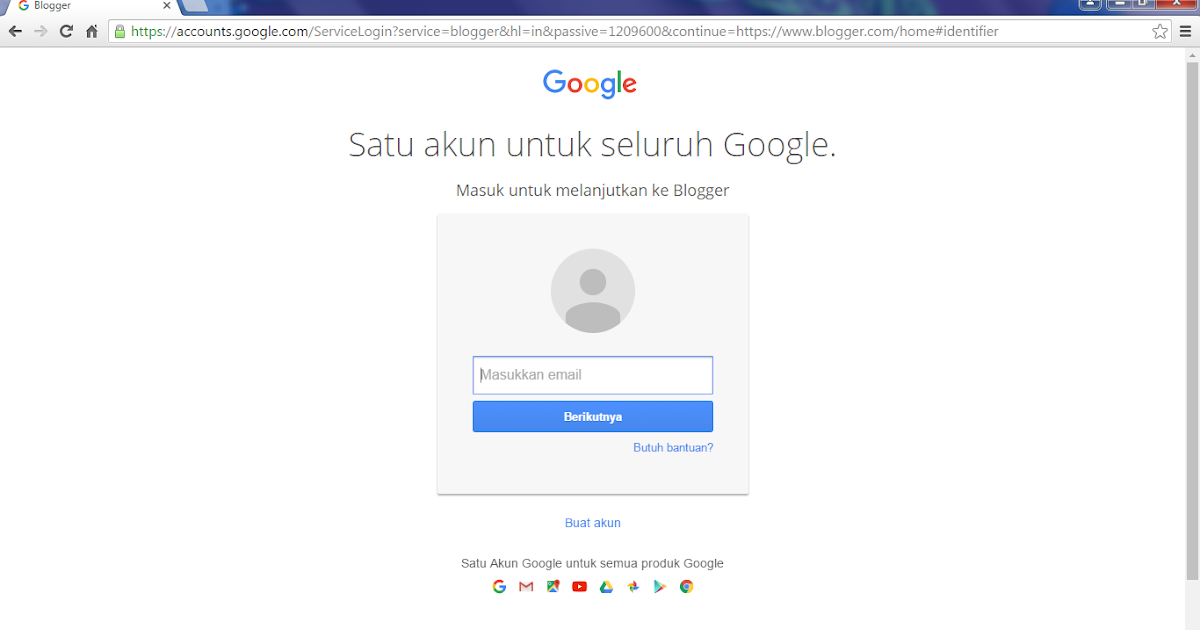Click the Google Play product icon
The image size is (1200, 630).
660,587
